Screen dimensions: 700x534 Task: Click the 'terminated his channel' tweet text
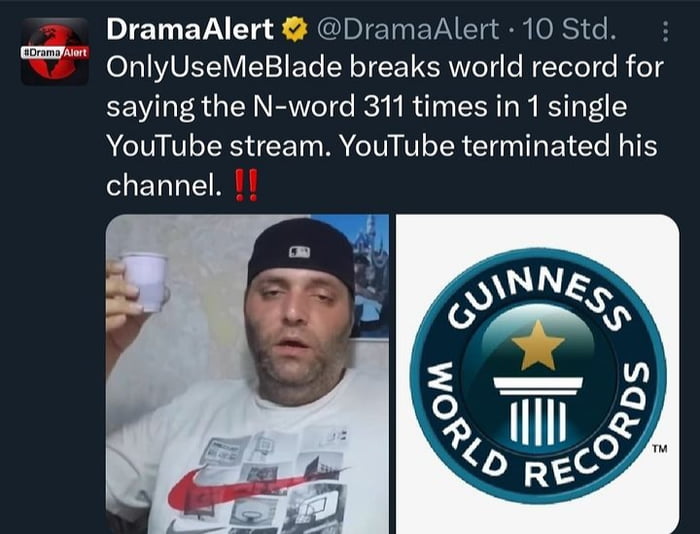(x=382, y=165)
